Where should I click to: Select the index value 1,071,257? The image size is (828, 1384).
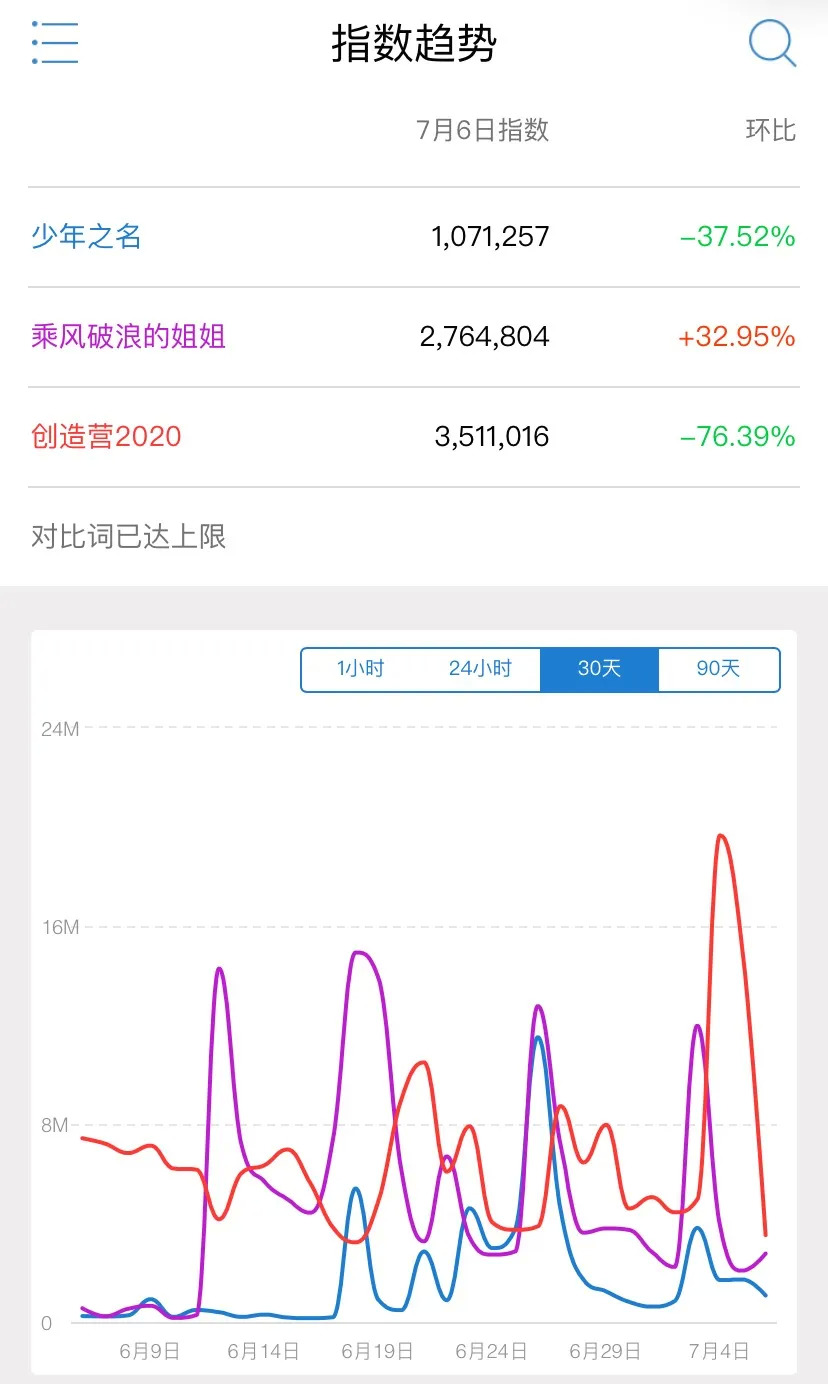point(490,237)
